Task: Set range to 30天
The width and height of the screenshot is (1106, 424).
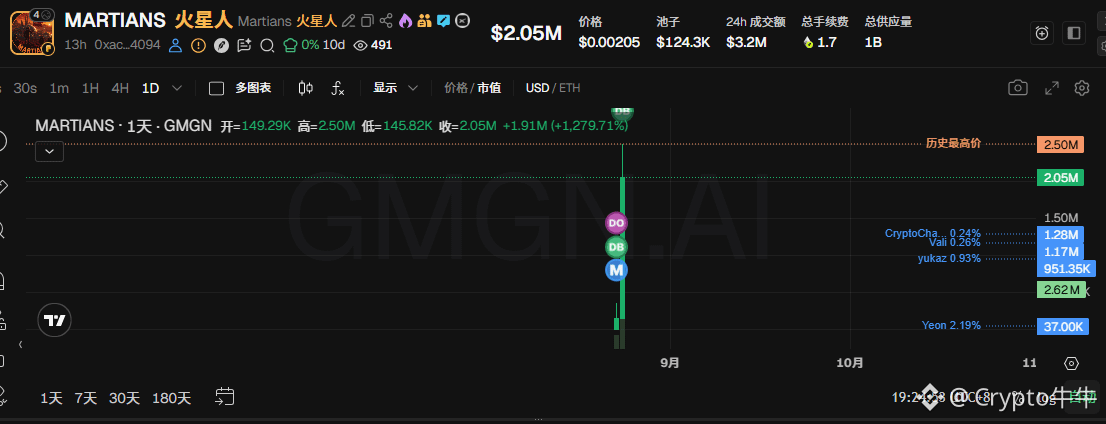Action: (124, 398)
